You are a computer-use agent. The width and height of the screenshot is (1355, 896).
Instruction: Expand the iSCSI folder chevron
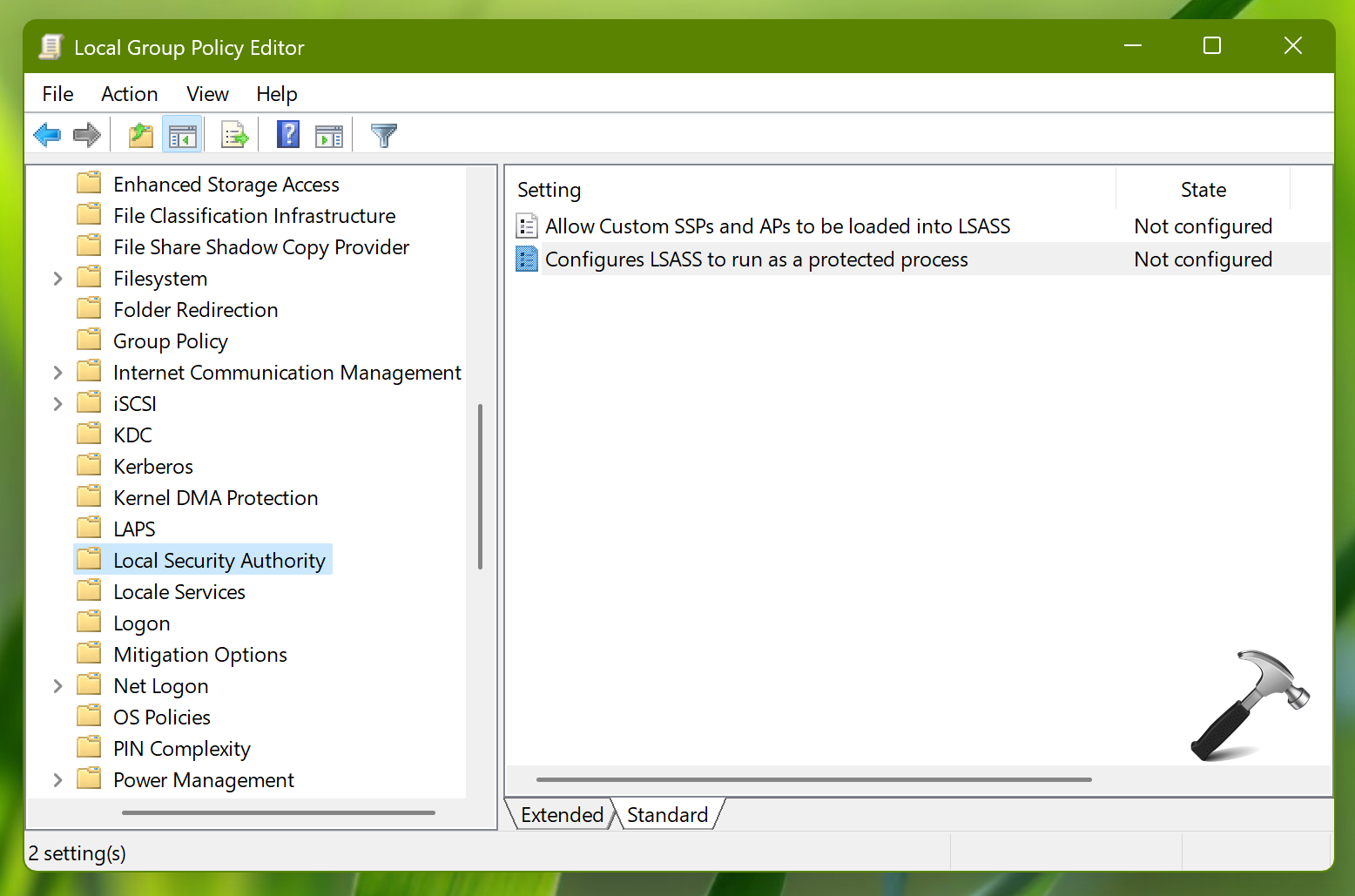point(57,404)
